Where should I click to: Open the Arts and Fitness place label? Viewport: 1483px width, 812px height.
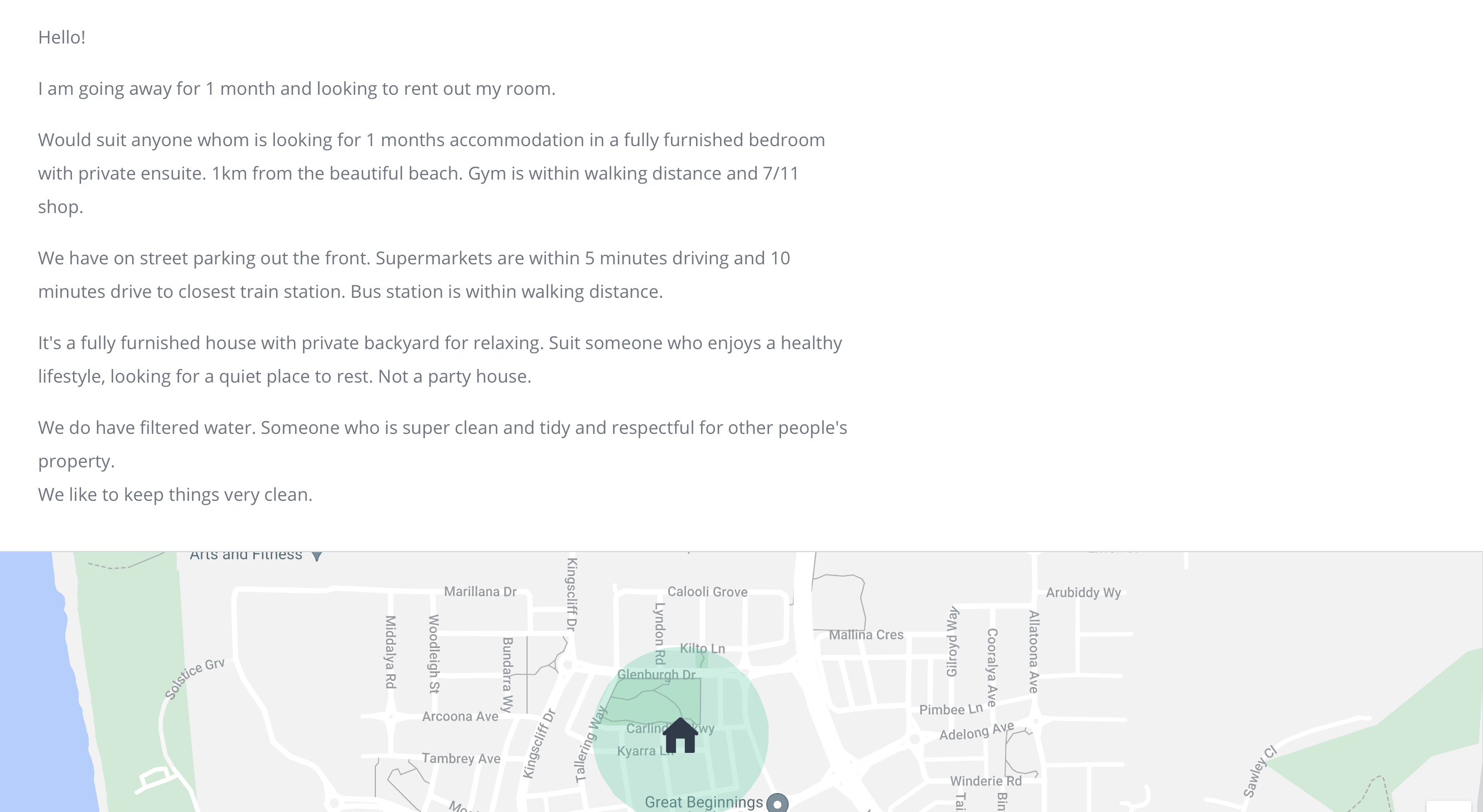pyautogui.click(x=246, y=555)
